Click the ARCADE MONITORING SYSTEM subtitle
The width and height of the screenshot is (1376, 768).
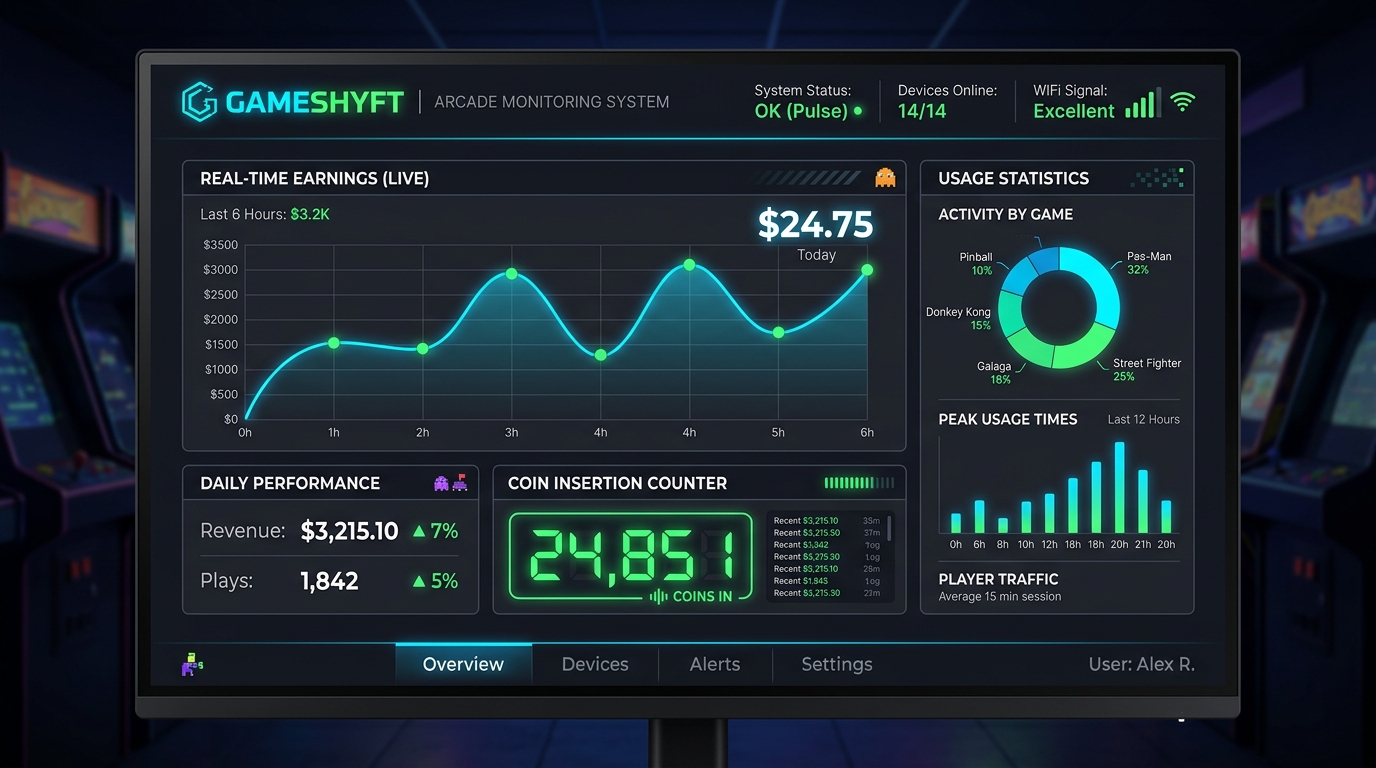552,102
